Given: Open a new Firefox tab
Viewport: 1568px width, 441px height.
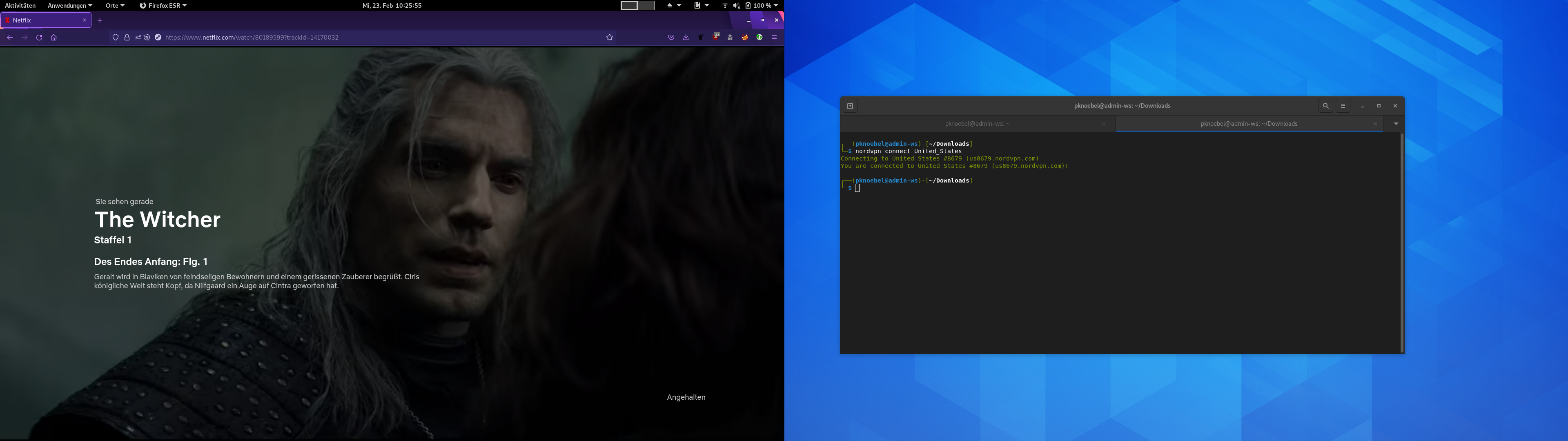Looking at the screenshot, I should pyautogui.click(x=100, y=20).
